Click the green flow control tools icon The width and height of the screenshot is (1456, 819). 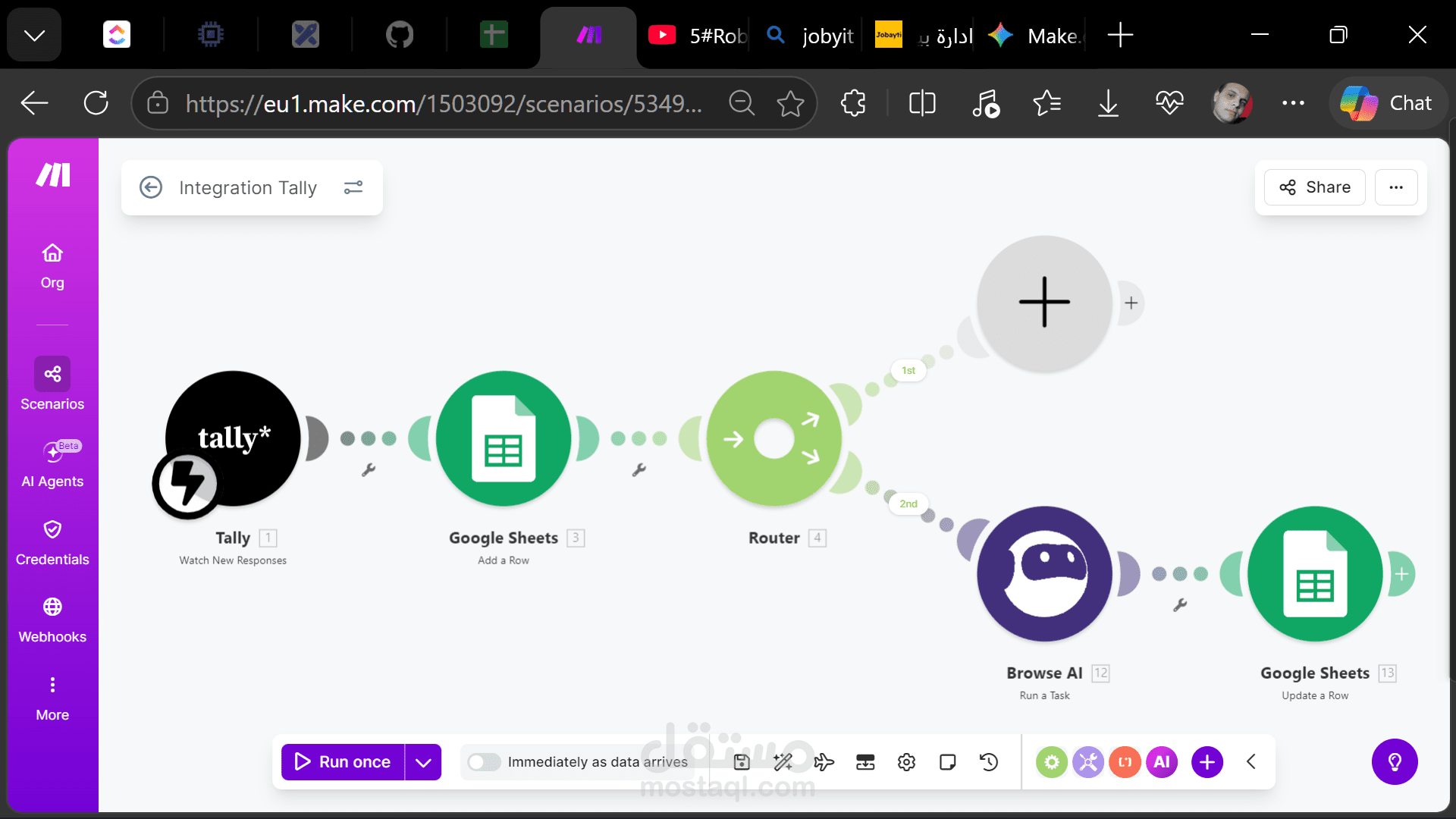tap(1052, 762)
